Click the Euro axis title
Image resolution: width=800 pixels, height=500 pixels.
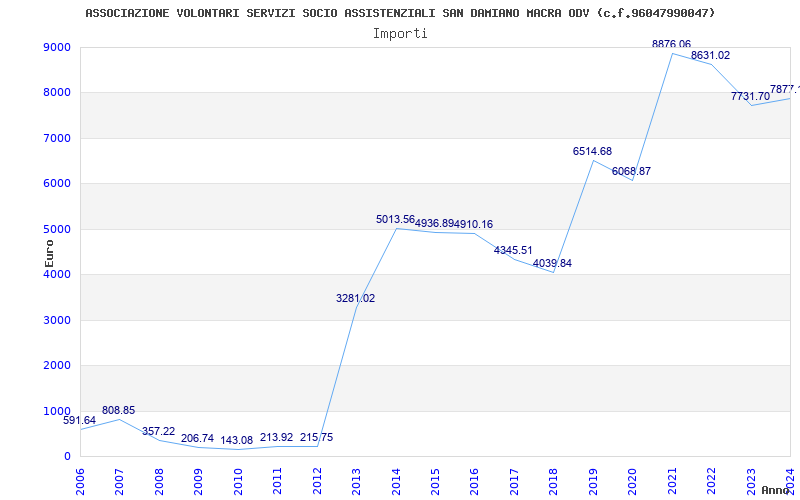tap(49, 253)
